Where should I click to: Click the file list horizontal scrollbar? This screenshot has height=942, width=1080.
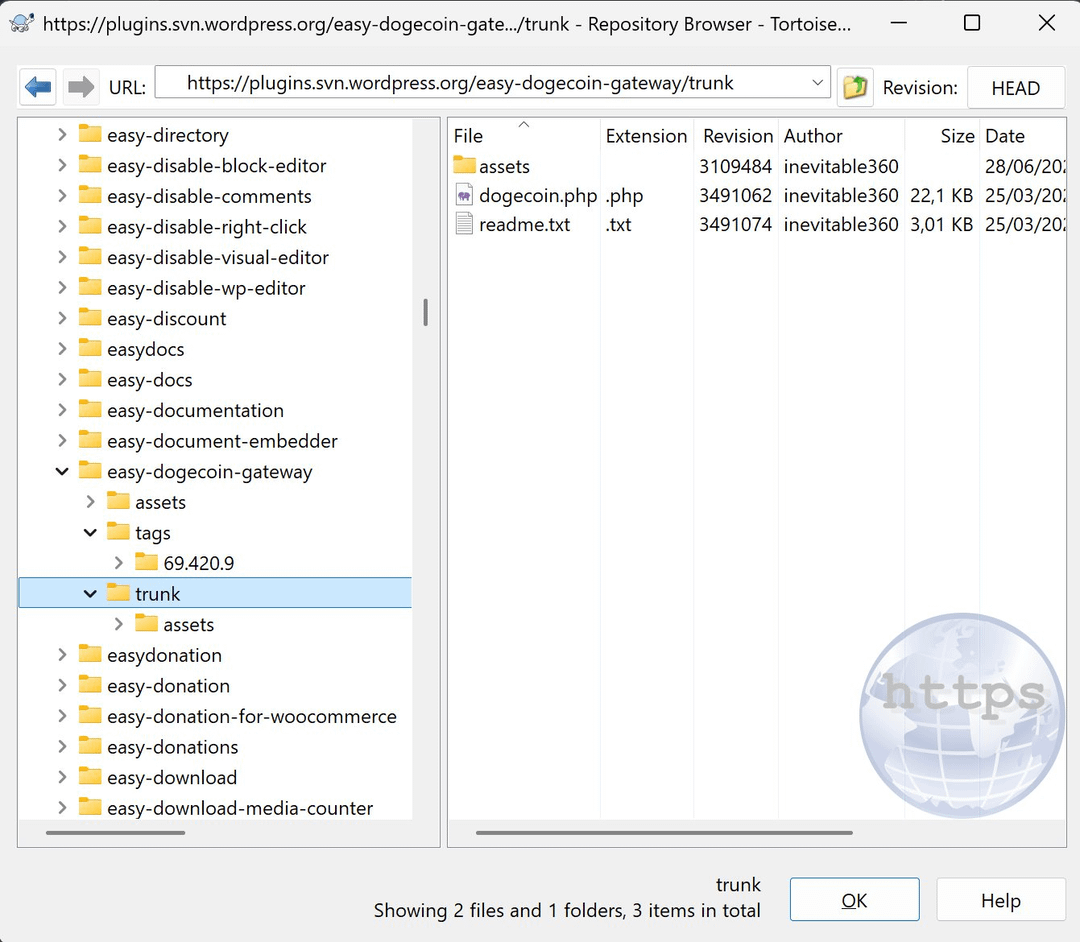[x=664, y=832]
